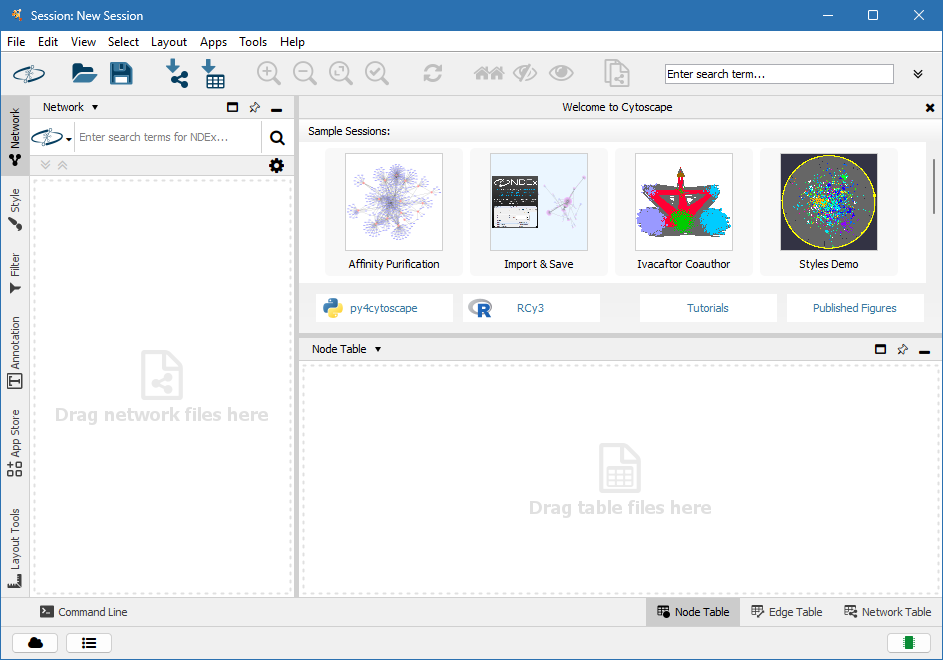Minimize the Network panel
The width and height of the screenshot is (943, 660).
coord(277,110)
